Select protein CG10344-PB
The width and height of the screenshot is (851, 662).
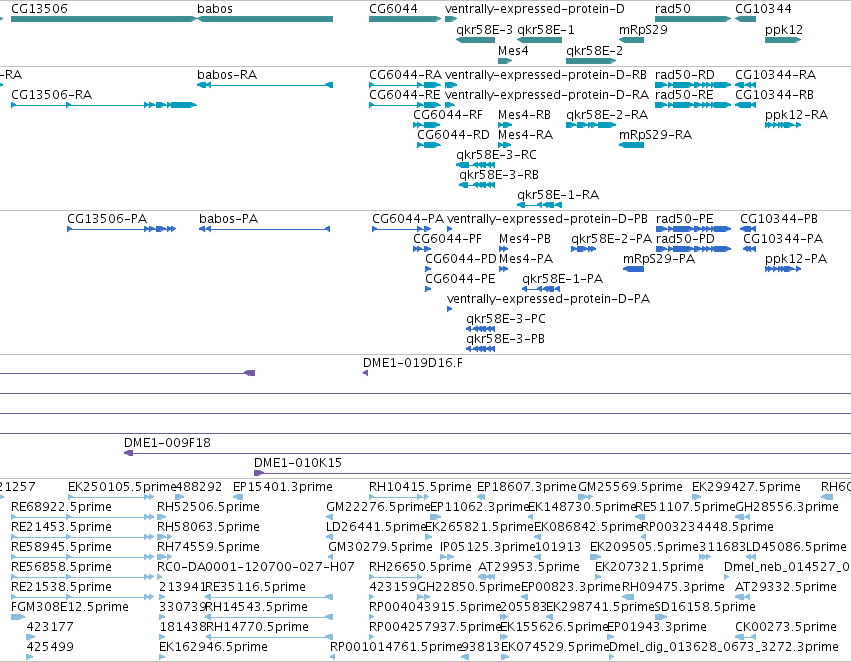748,229
